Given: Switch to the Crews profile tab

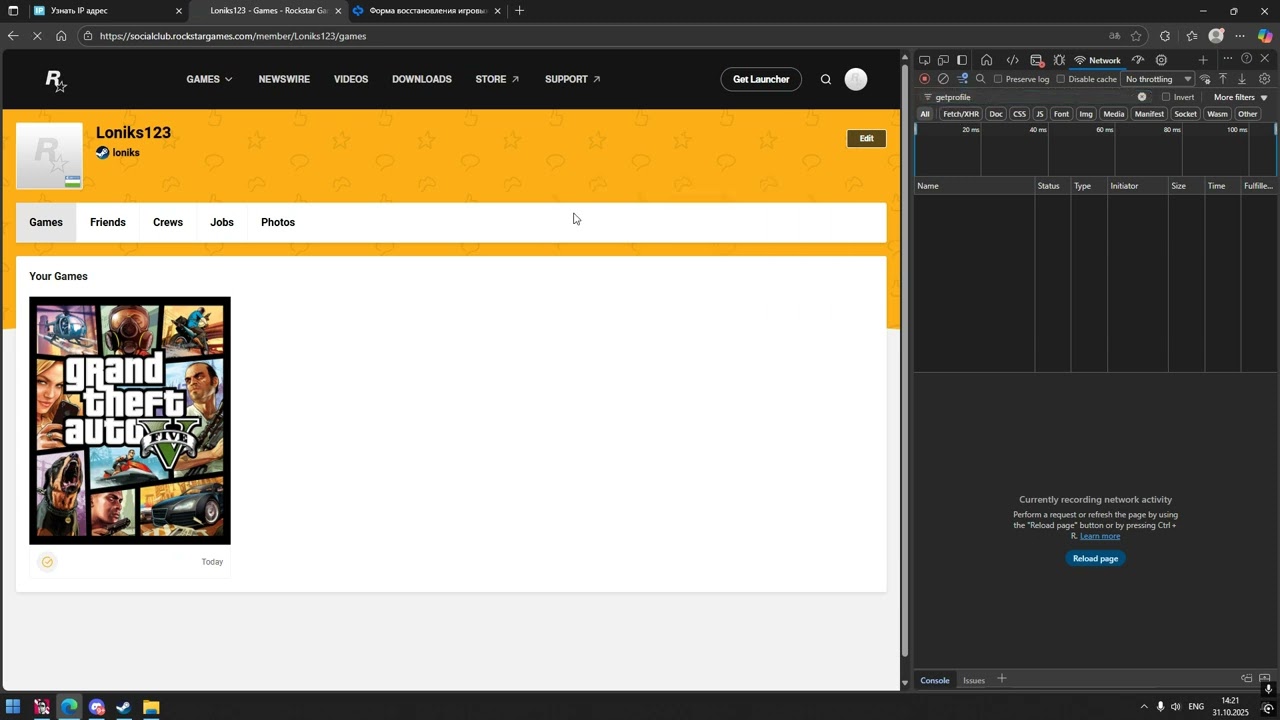Looking at the screenshot, I should click(168, 222).
